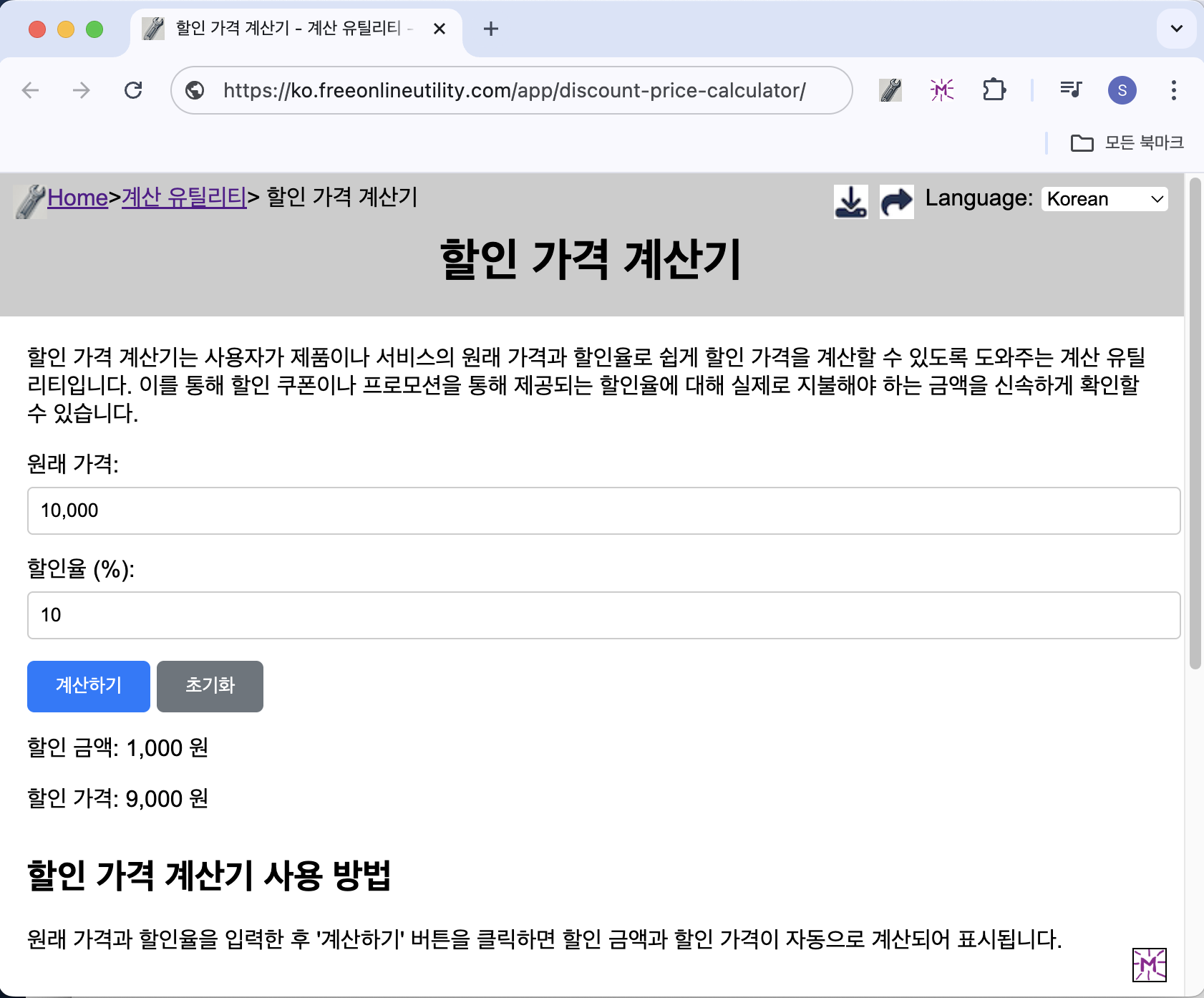1204x998 pixels.
Task: Open the Extensions puzzle piece menu
Action: pyautogui.click(x=994, y=90)
